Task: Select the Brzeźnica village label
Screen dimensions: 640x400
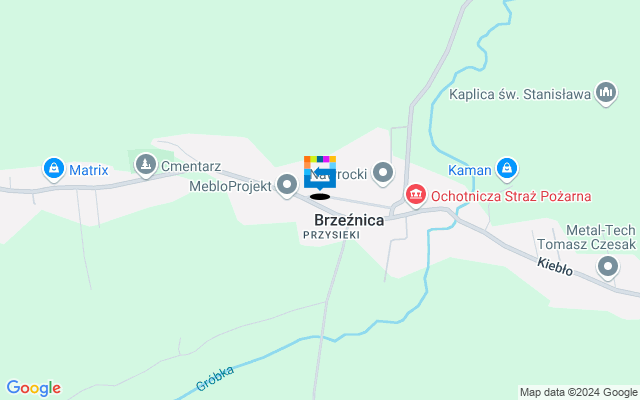Action: (349, 220)
